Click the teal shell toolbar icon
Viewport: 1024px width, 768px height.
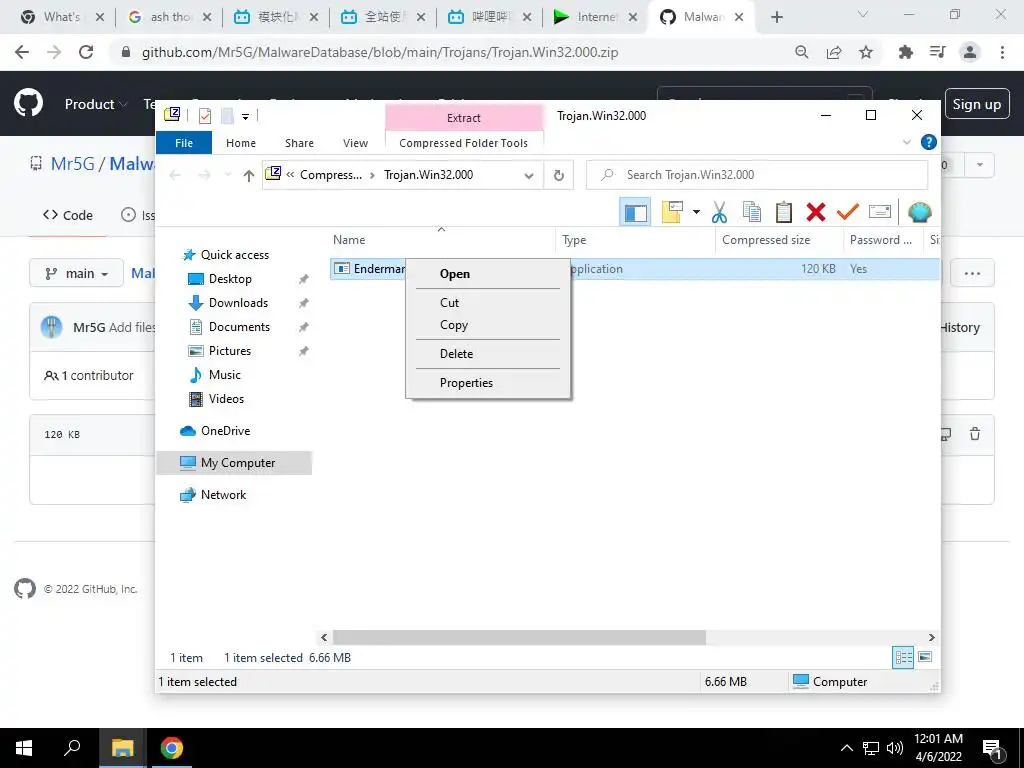920,212
